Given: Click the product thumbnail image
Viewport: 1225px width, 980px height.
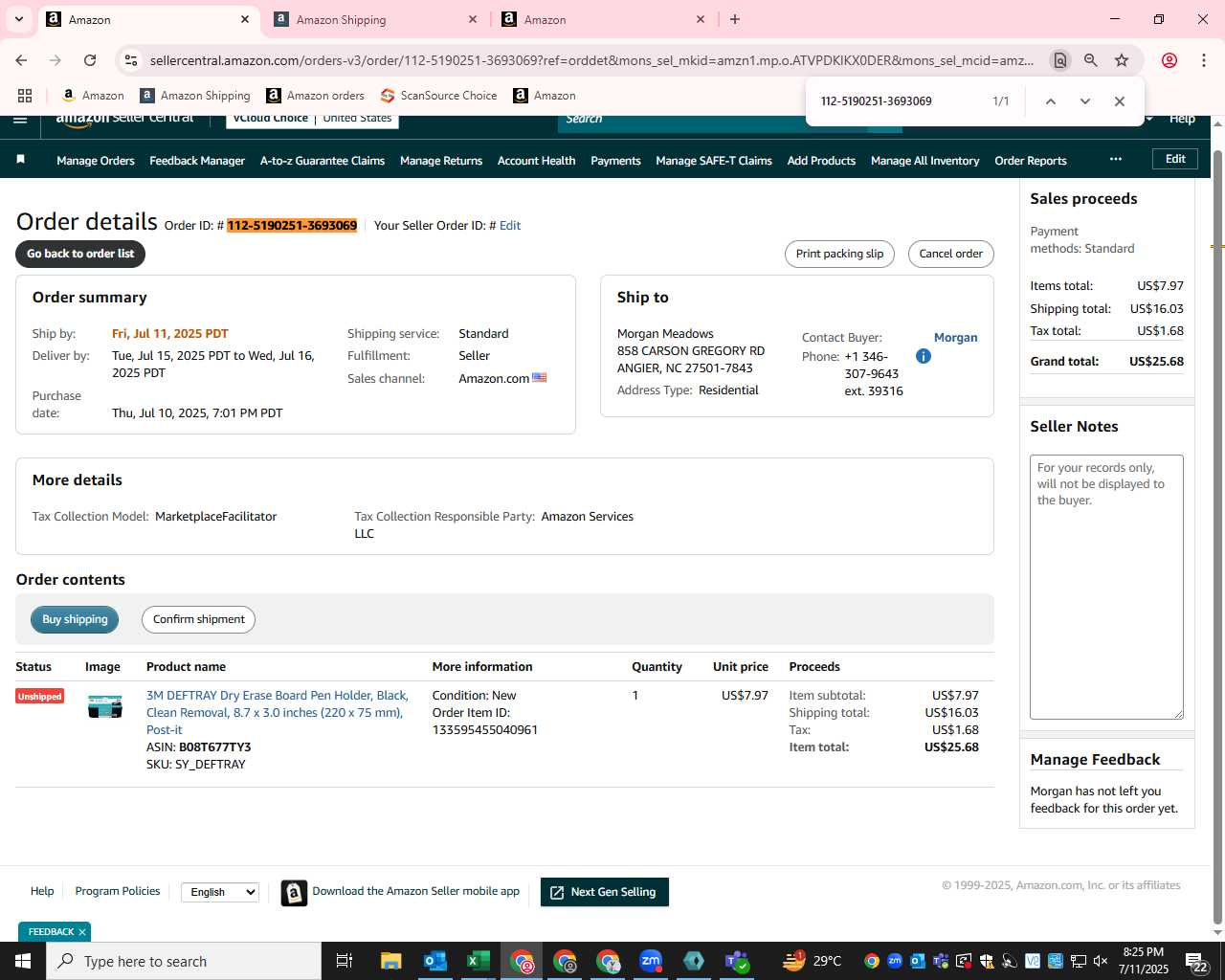Looking at the screenshot, I should (x=104, y=706).
